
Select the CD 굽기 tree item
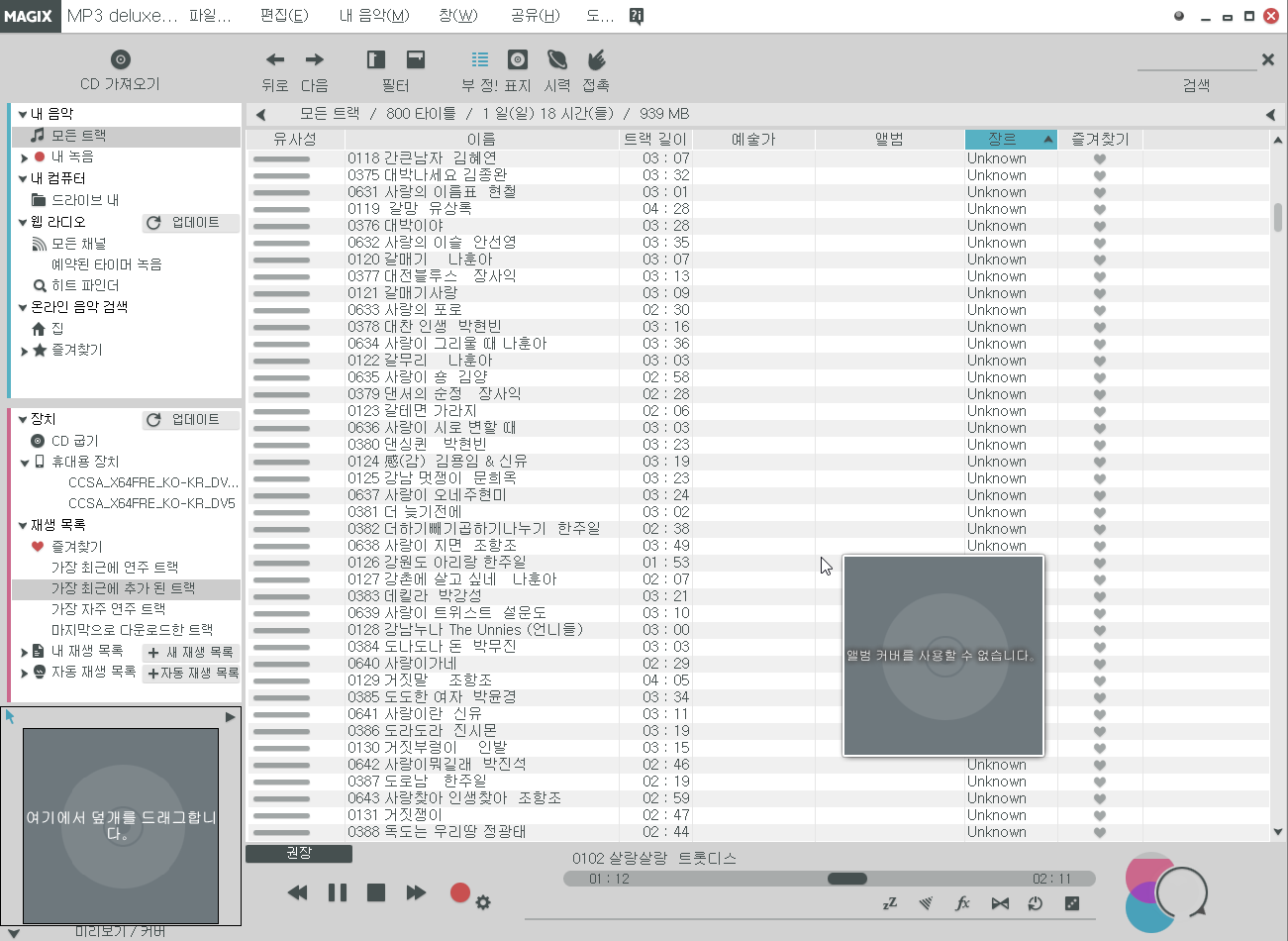[75, 441]
